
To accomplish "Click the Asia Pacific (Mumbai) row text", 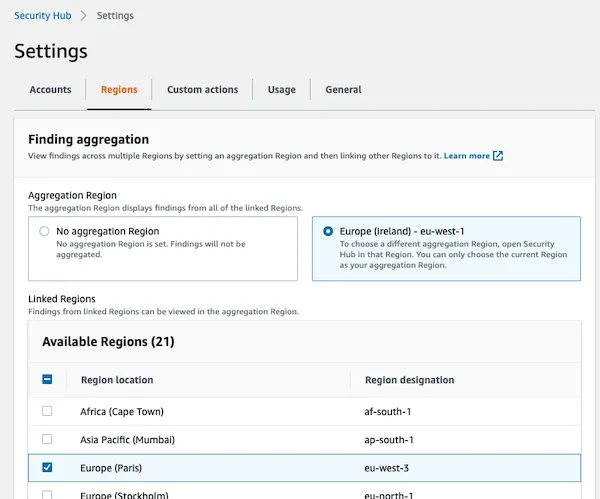I will [x=127, y=440].
